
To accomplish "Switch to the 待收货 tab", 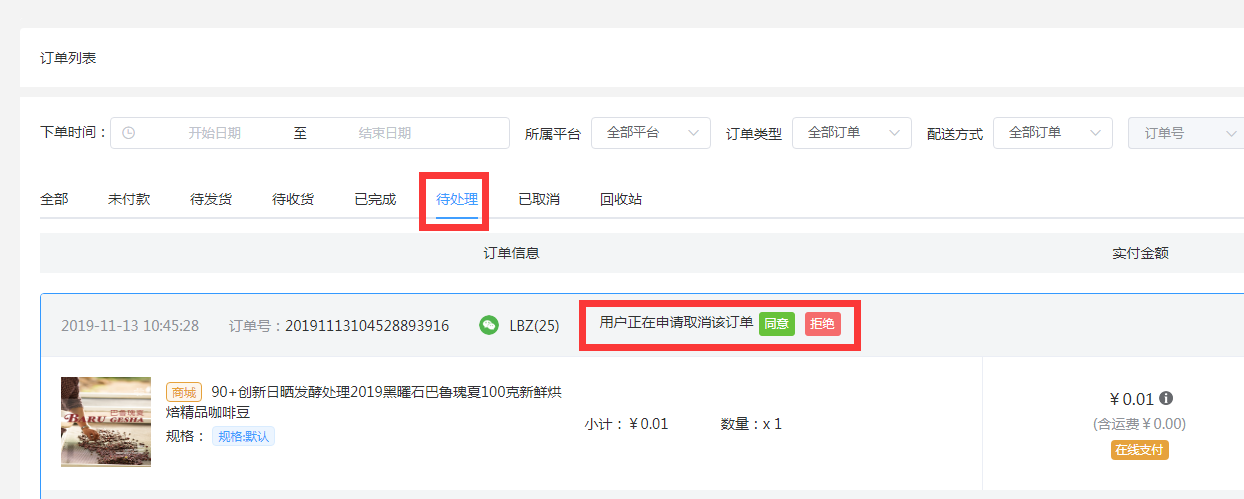I will [293, 199].
